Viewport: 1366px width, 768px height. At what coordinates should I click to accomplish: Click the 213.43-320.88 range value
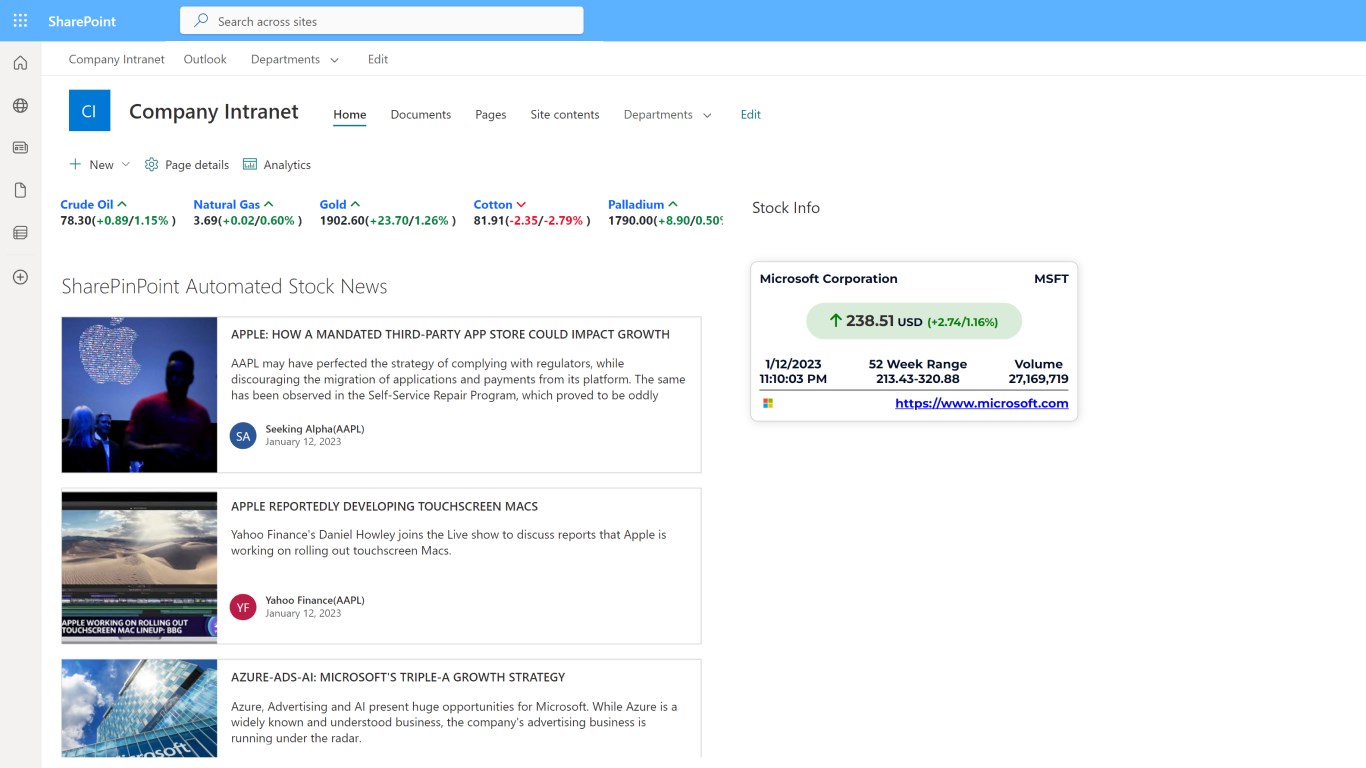coord(918,379)
